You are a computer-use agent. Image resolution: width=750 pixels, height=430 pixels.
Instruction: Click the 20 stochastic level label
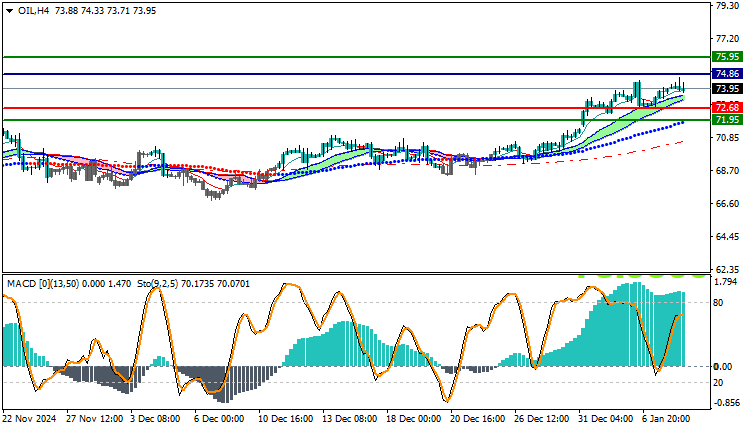click(x=718, y=383)
